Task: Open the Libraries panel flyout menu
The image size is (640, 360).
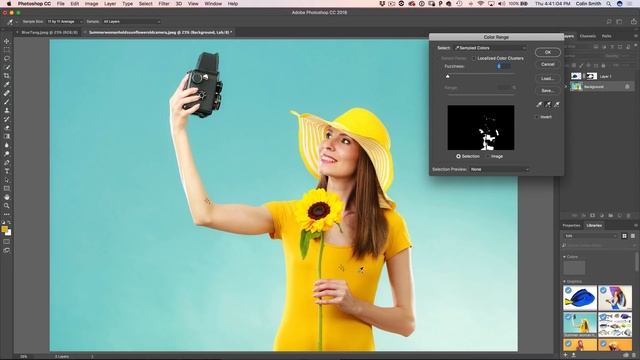Action: click(x=636, y=225)
